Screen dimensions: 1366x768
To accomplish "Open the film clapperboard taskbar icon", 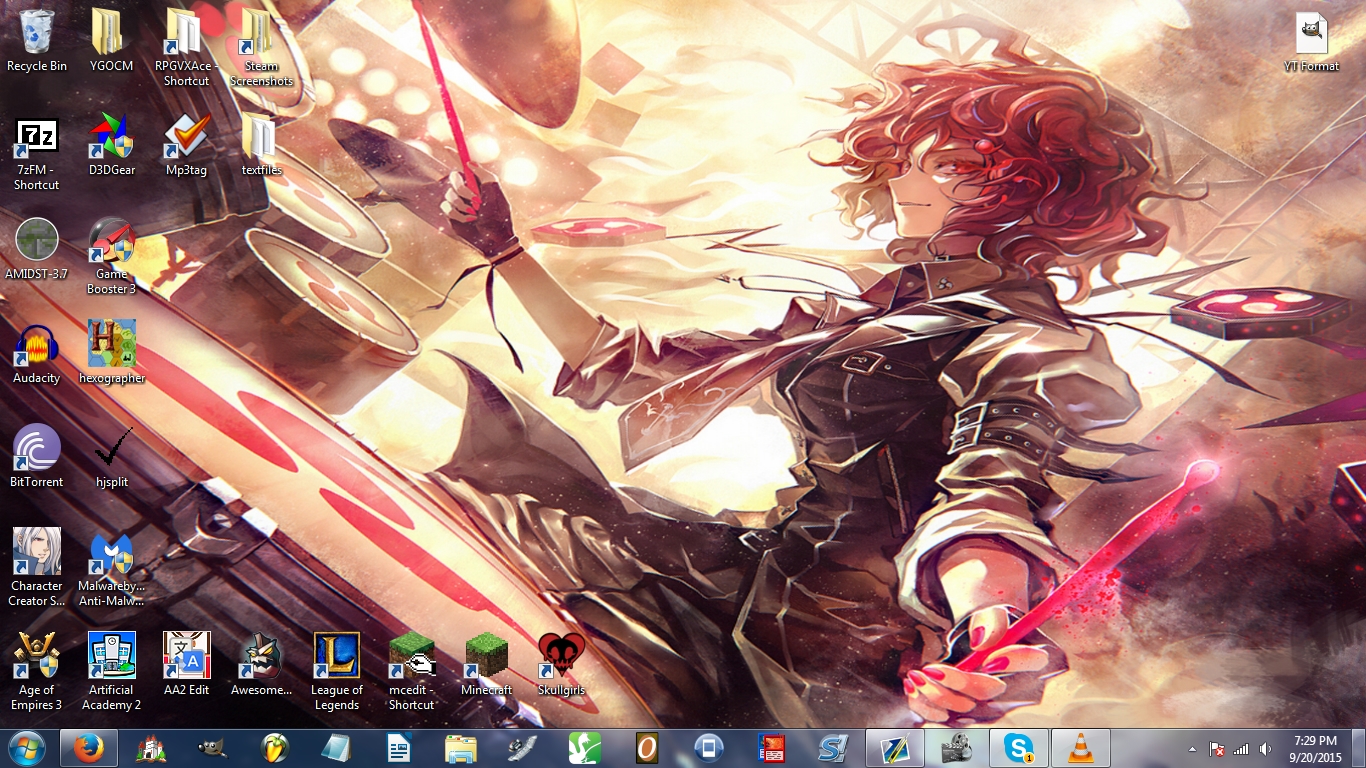I will 956,748.
